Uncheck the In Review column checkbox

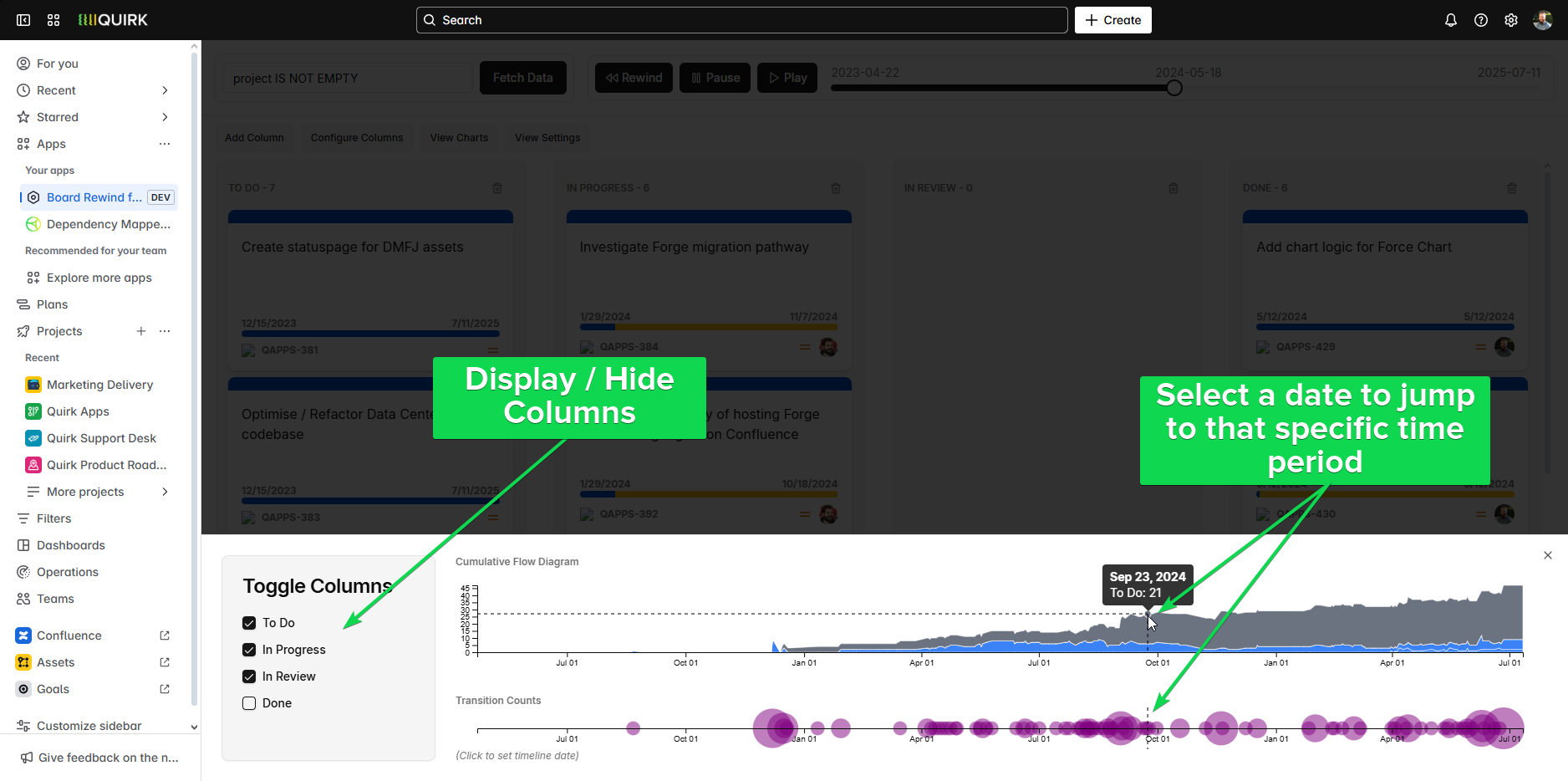[249, 676]
